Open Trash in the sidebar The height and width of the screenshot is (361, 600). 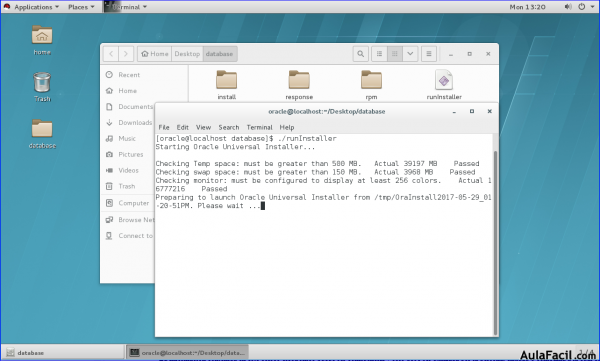coord(127,186)
